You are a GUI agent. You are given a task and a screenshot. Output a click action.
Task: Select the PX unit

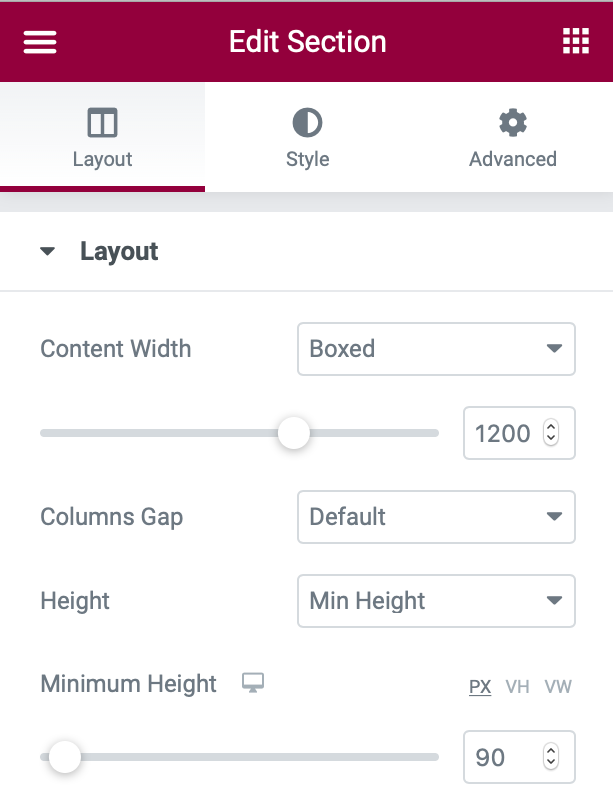pos(480,687)
